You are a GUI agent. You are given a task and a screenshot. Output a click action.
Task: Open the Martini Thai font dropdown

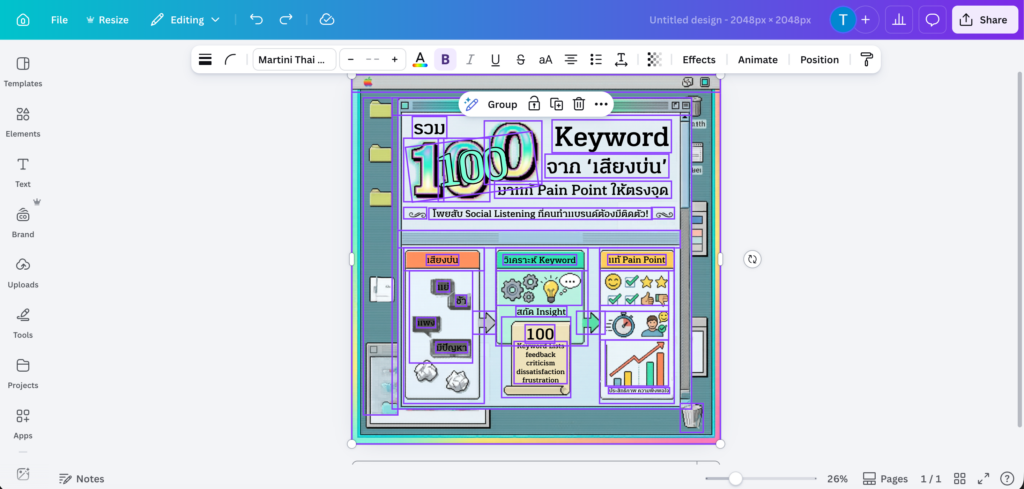click(x=294, y=60)
